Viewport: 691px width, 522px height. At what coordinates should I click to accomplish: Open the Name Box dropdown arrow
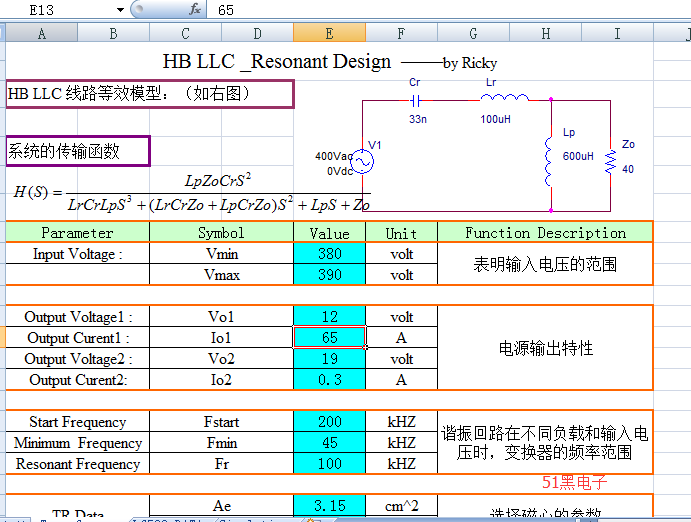click(121, 9)
